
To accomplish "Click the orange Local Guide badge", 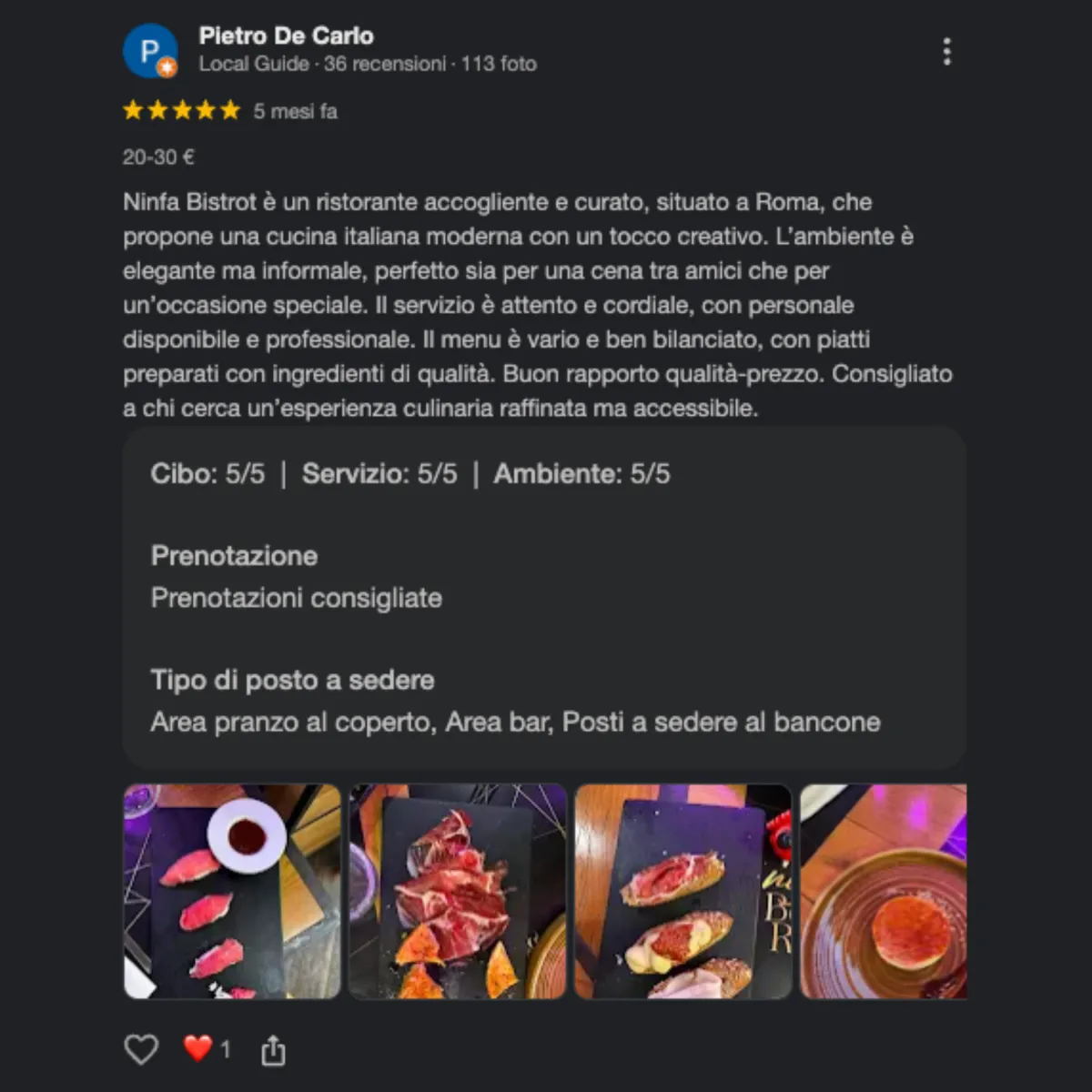I will pos(167,67).
